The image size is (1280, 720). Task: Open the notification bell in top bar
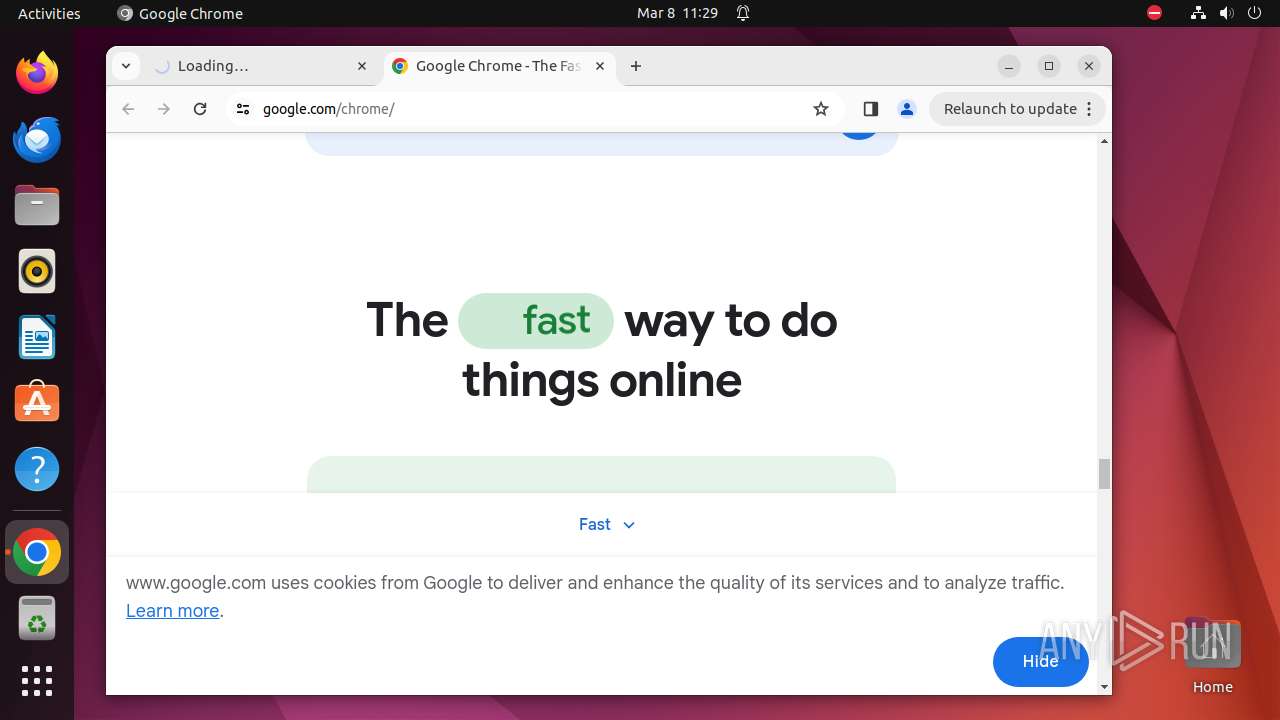click(x=743, y=13)
